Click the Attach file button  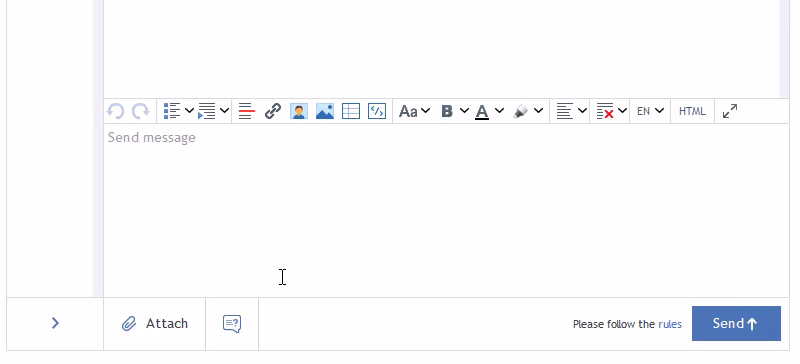pyautogui.click(x=155, y=323)
